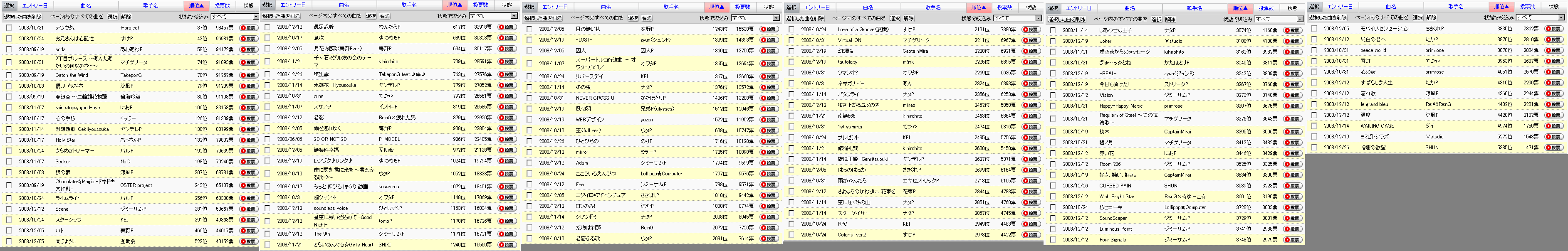Check the le grand bleu checkbox
Image resolution: width=1568 pixels, height=251 pixels.
(1314, 105)
